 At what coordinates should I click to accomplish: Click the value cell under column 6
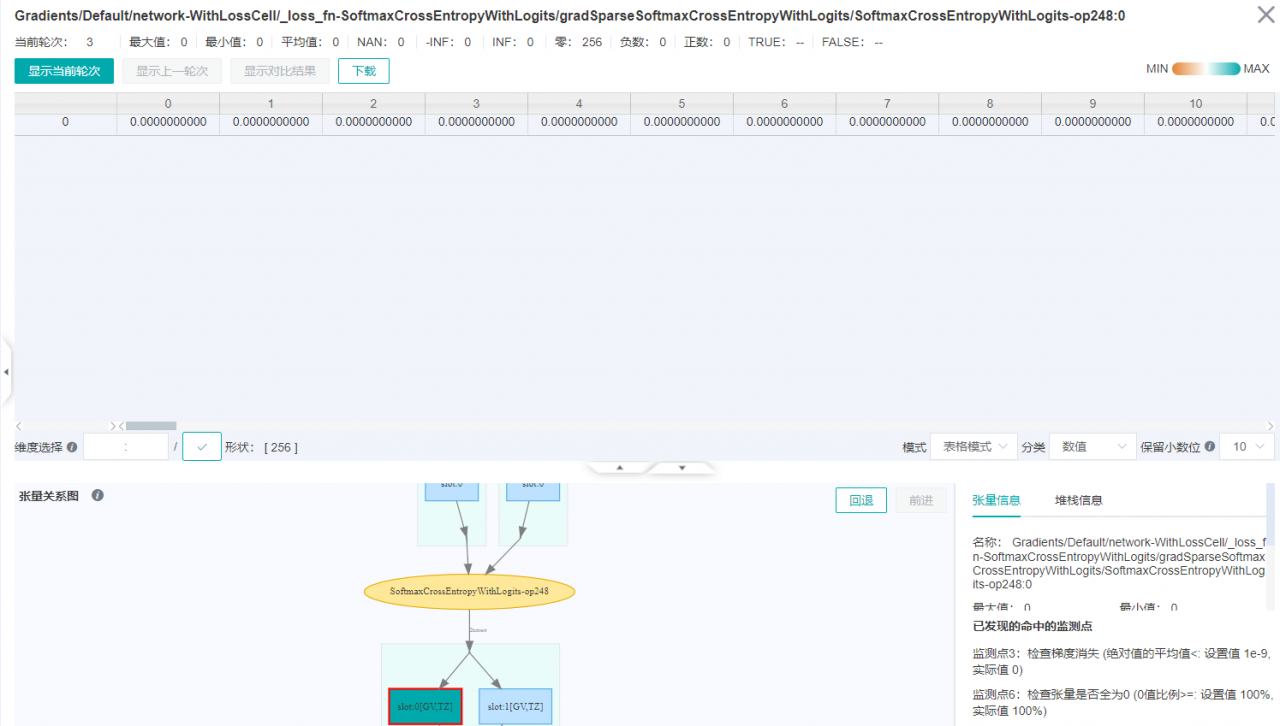[785, 122]
